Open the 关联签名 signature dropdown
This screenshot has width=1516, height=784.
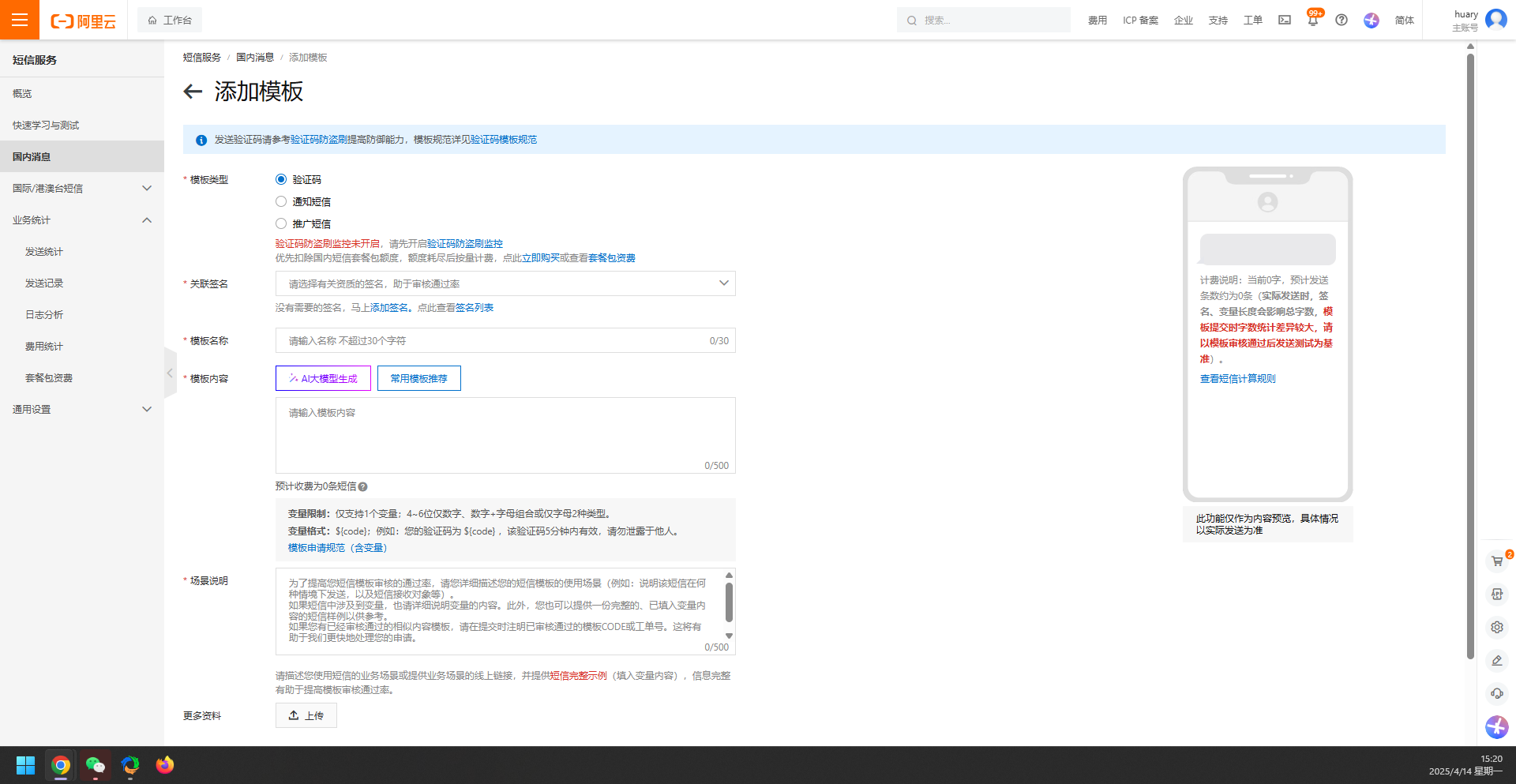(505, 283)
